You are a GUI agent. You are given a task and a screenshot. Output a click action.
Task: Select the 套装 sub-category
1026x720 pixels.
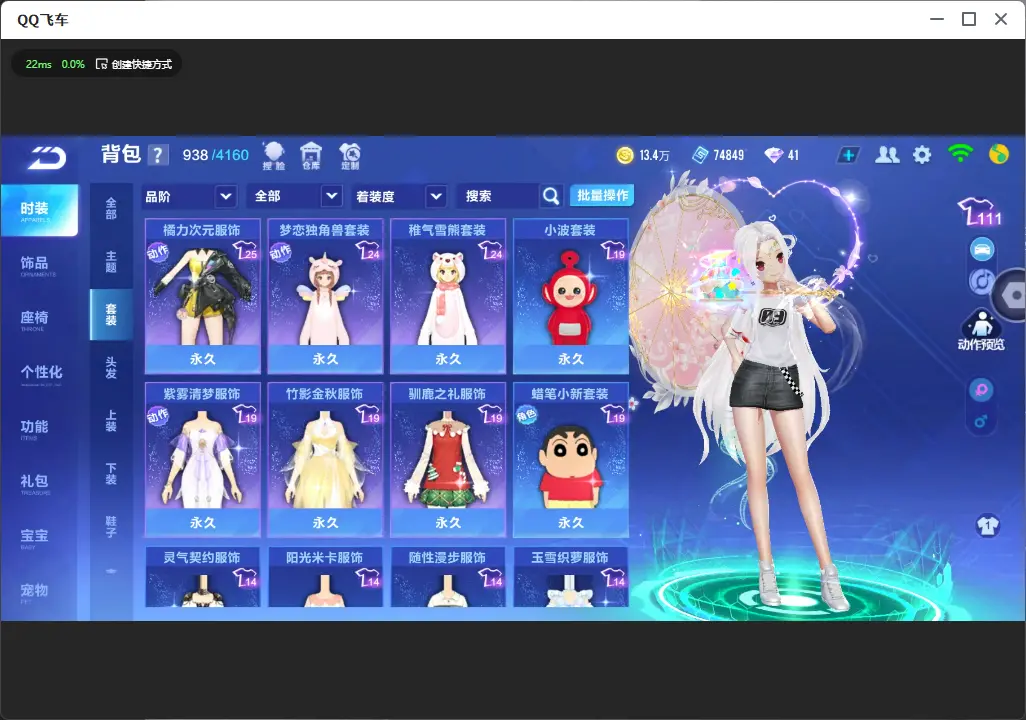point(111,314)
